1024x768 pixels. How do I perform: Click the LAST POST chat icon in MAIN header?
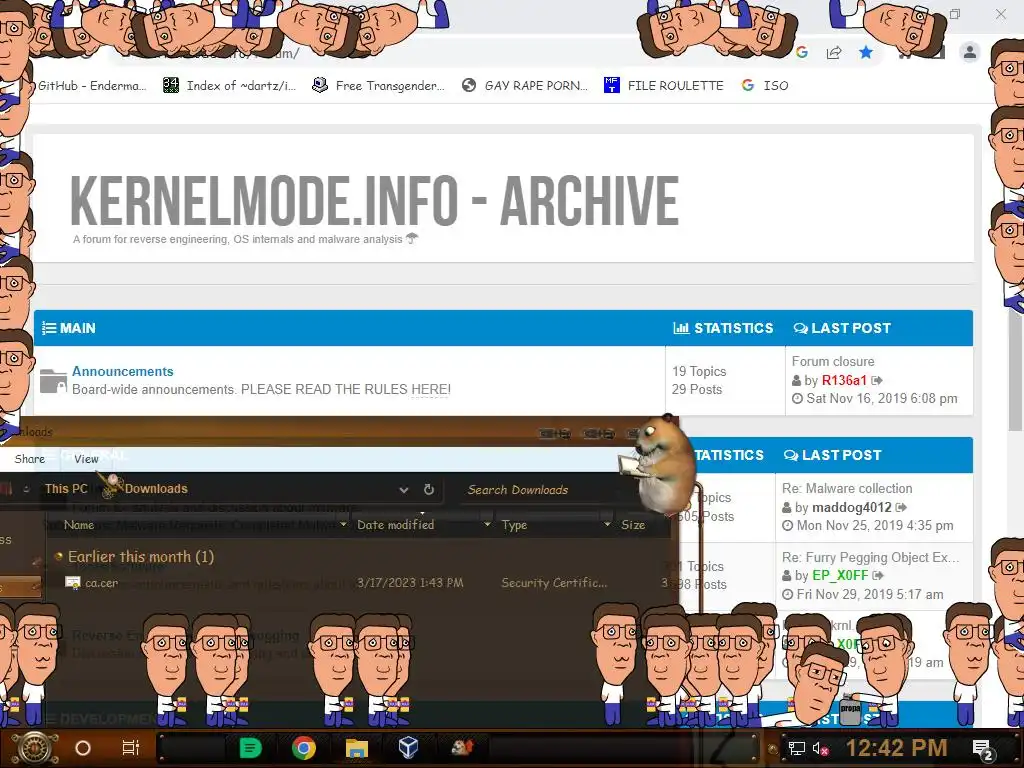click(801, 328)
